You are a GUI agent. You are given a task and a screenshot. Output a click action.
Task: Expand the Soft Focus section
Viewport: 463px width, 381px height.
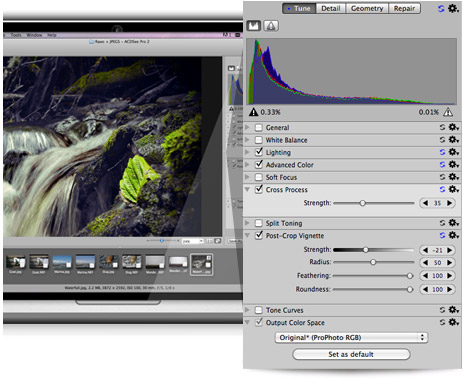pos(247,177)
